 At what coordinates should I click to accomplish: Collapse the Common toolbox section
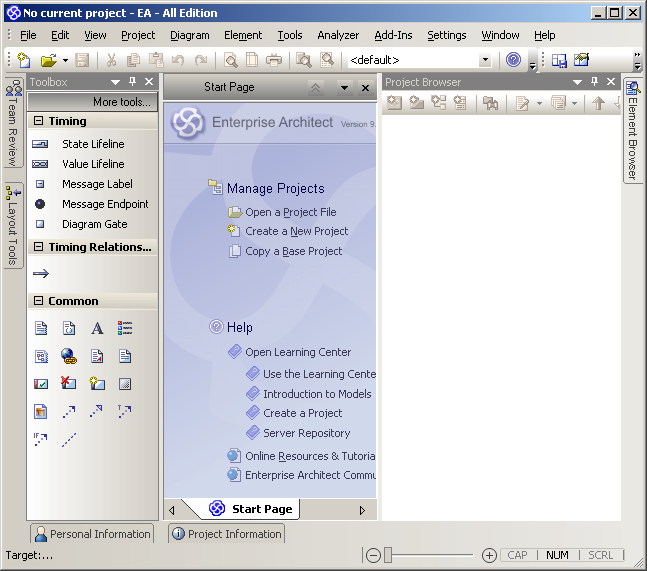[x=38, y=301]
